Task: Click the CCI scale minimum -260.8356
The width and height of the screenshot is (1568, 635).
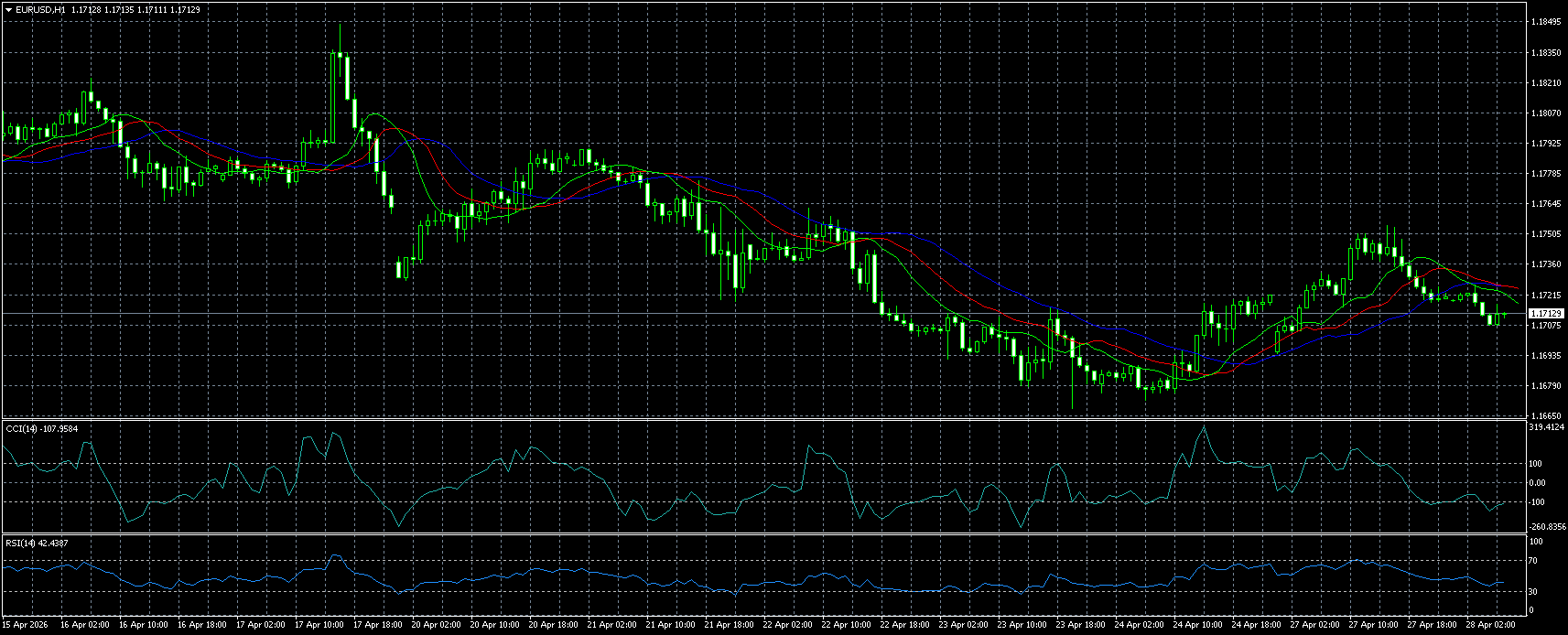Action: click(x=1547, y=527)
